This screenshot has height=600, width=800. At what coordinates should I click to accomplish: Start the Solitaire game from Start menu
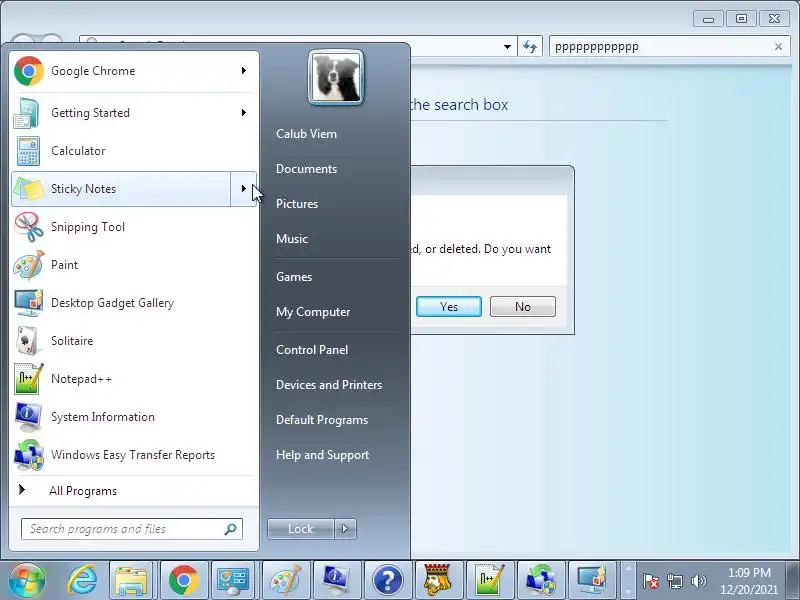tap(133, 341)
